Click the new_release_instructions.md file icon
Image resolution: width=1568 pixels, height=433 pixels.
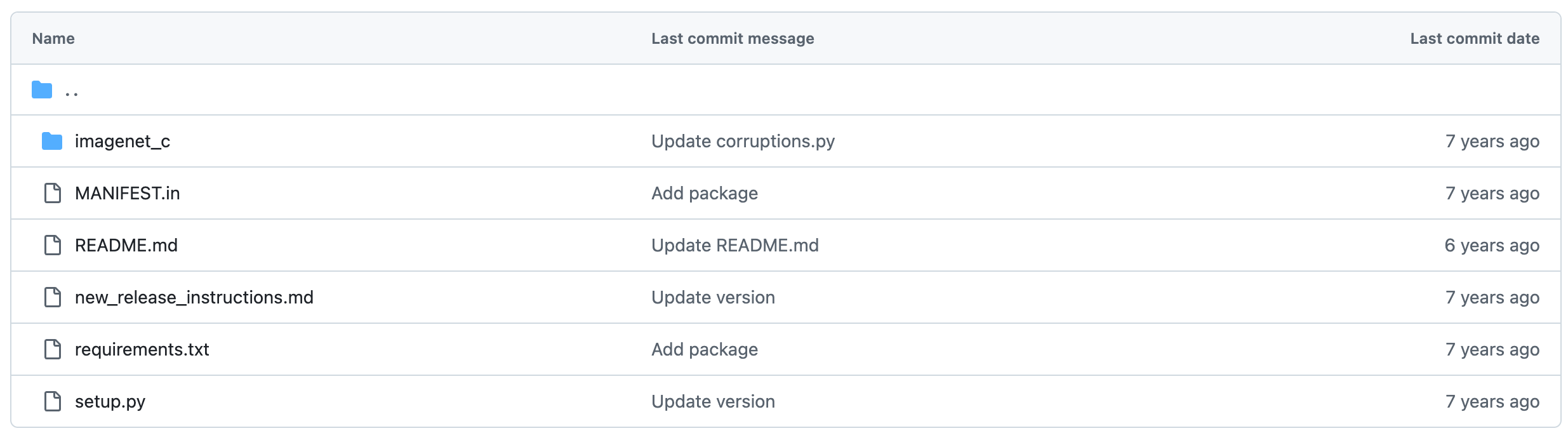pyautogui.click(x=53, y=297)
